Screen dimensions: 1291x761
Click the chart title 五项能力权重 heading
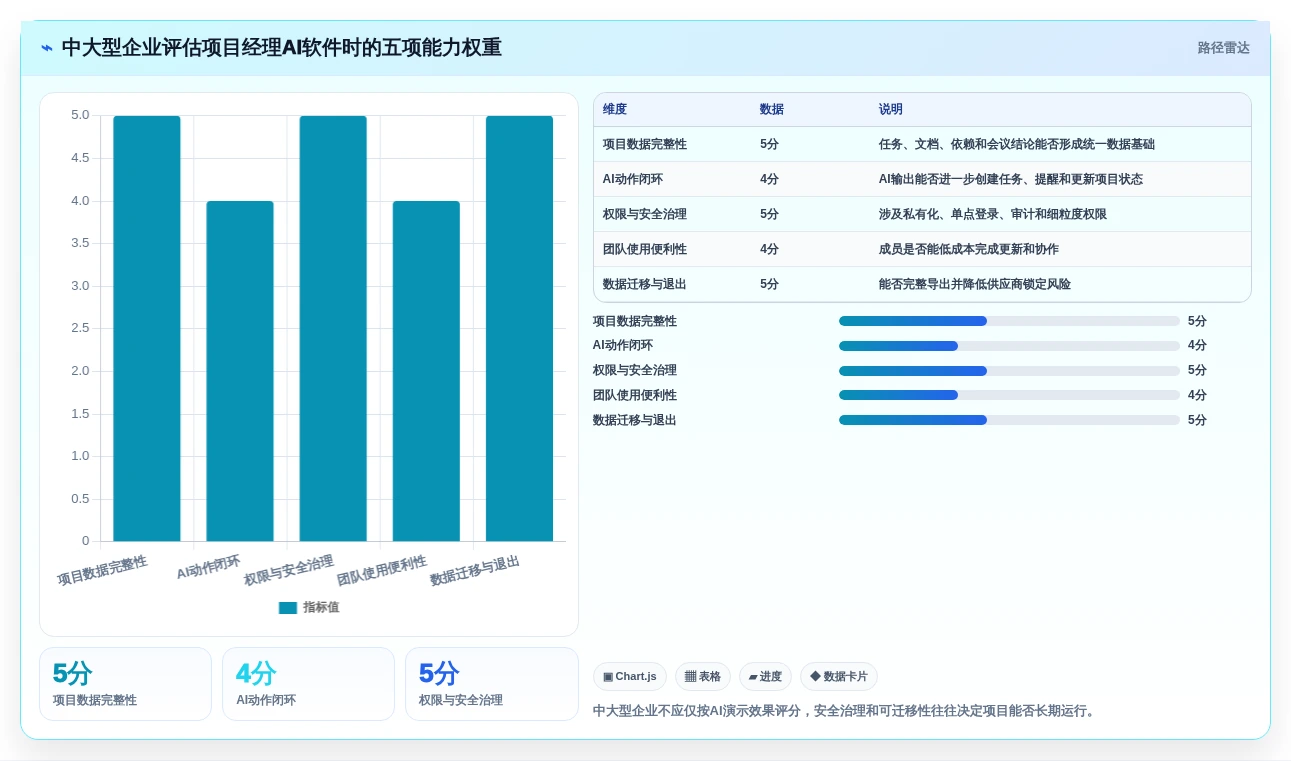pos(282,48)
